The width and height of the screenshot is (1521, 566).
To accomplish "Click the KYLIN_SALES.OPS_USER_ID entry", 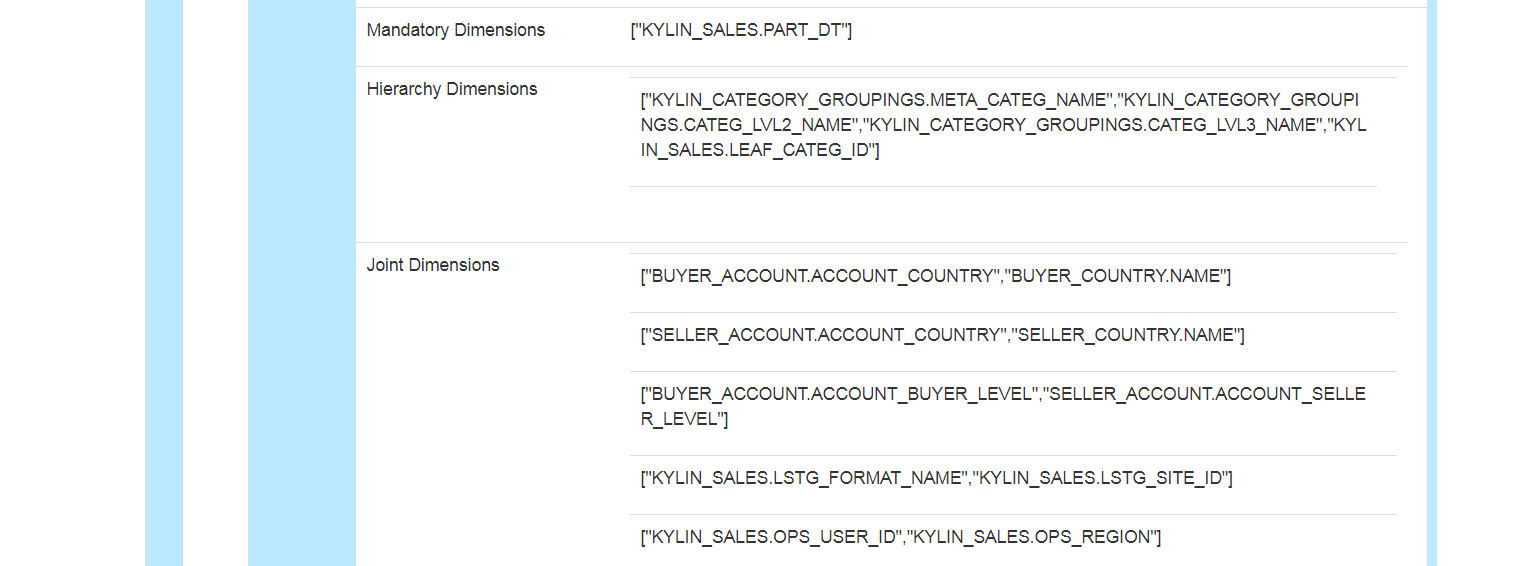I will [x=774, y=537].
